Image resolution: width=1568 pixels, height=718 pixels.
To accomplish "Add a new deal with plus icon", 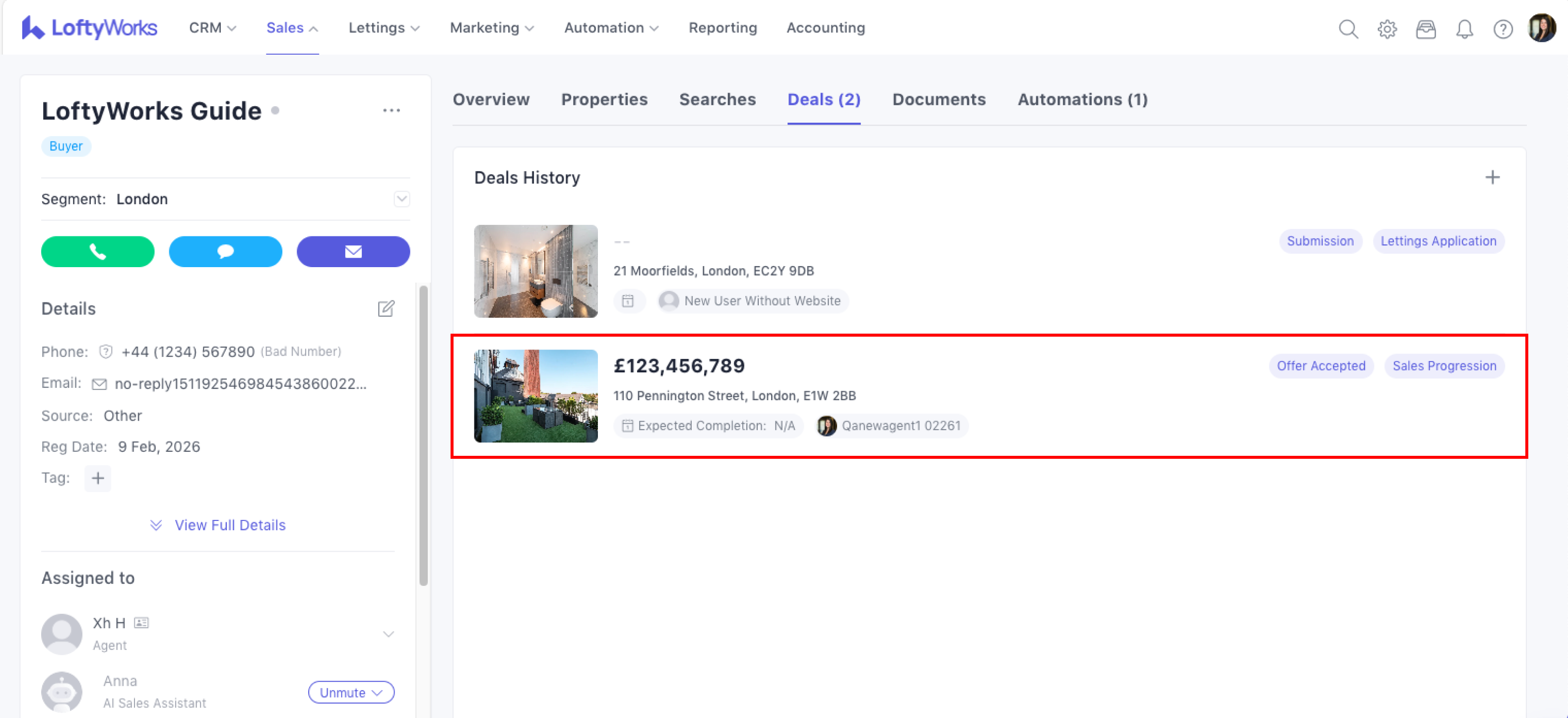I will tap(1493, 177).
